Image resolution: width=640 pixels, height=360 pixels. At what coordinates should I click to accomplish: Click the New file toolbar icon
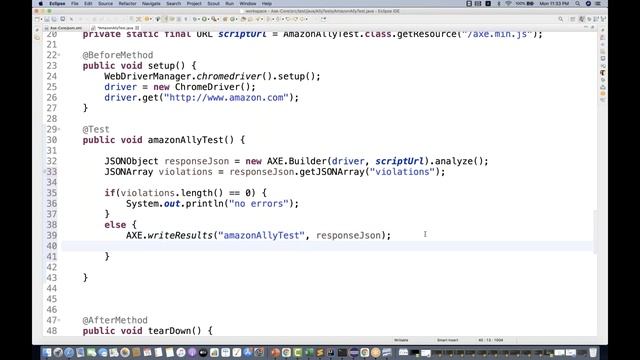click(38, 19)
